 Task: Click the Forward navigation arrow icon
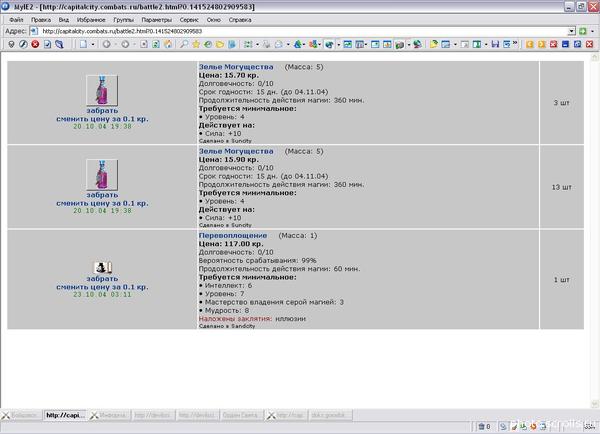[125, 44]
